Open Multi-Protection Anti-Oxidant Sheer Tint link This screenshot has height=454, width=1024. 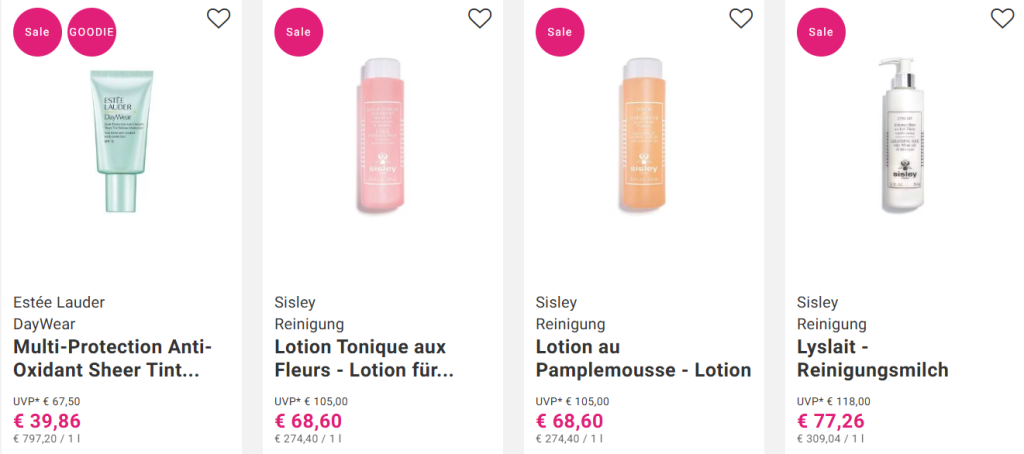(x=113, y=358)
